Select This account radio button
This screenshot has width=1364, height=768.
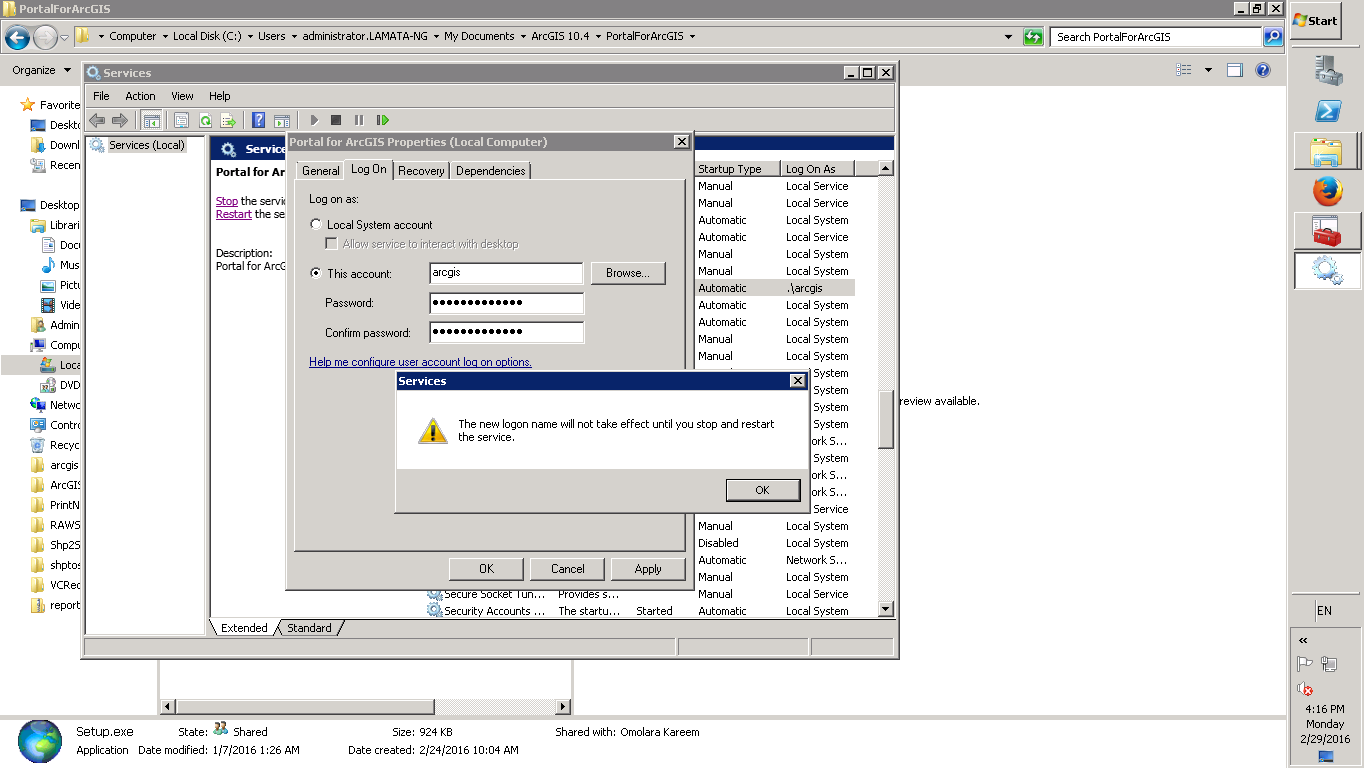[x=316, y=273]
